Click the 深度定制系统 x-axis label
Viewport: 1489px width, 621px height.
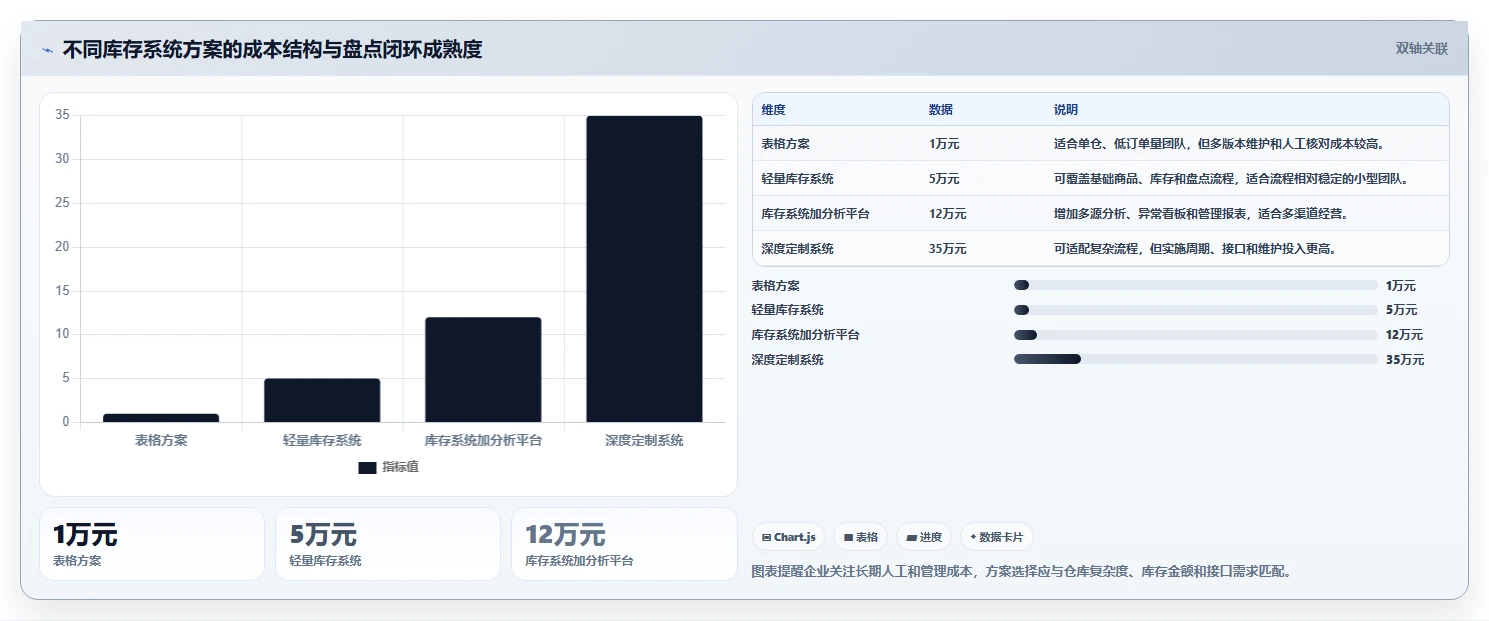(x=644, y=440)
